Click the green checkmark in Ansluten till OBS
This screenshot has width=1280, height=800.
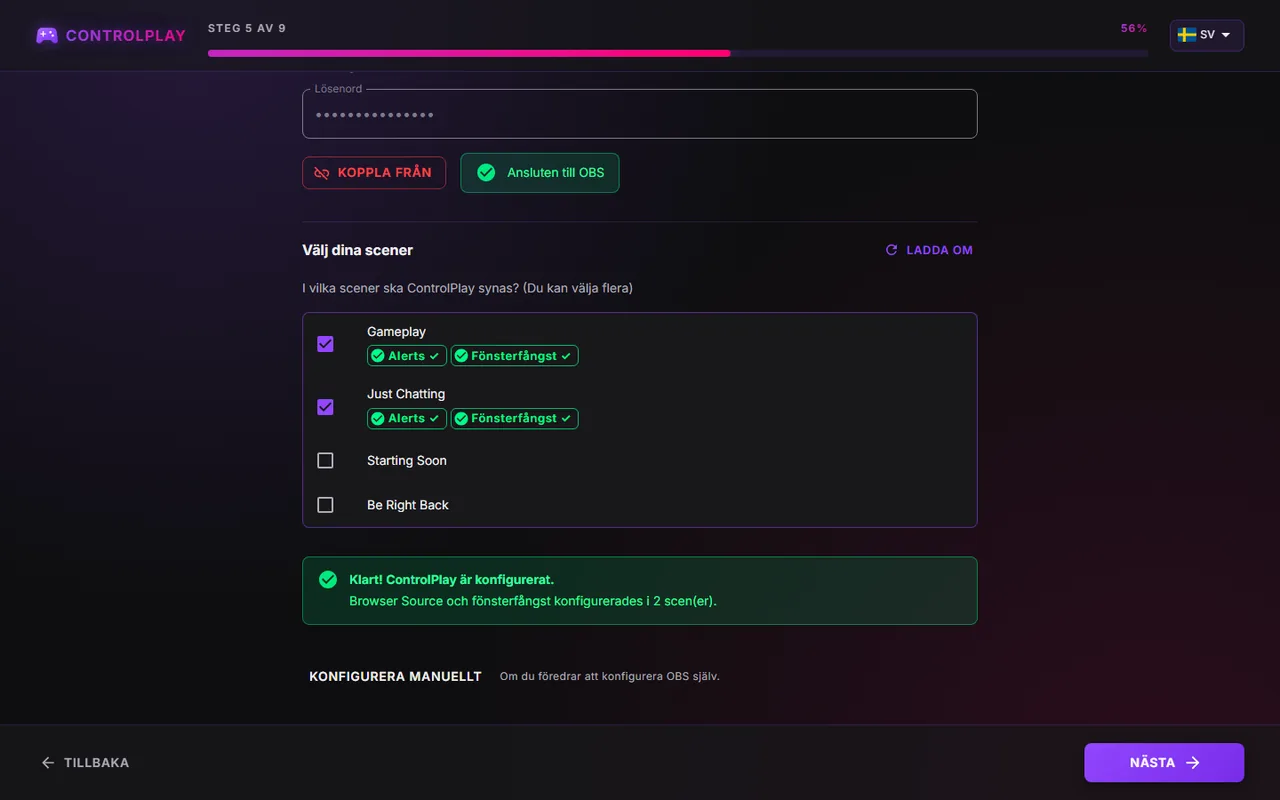[486, 173]
